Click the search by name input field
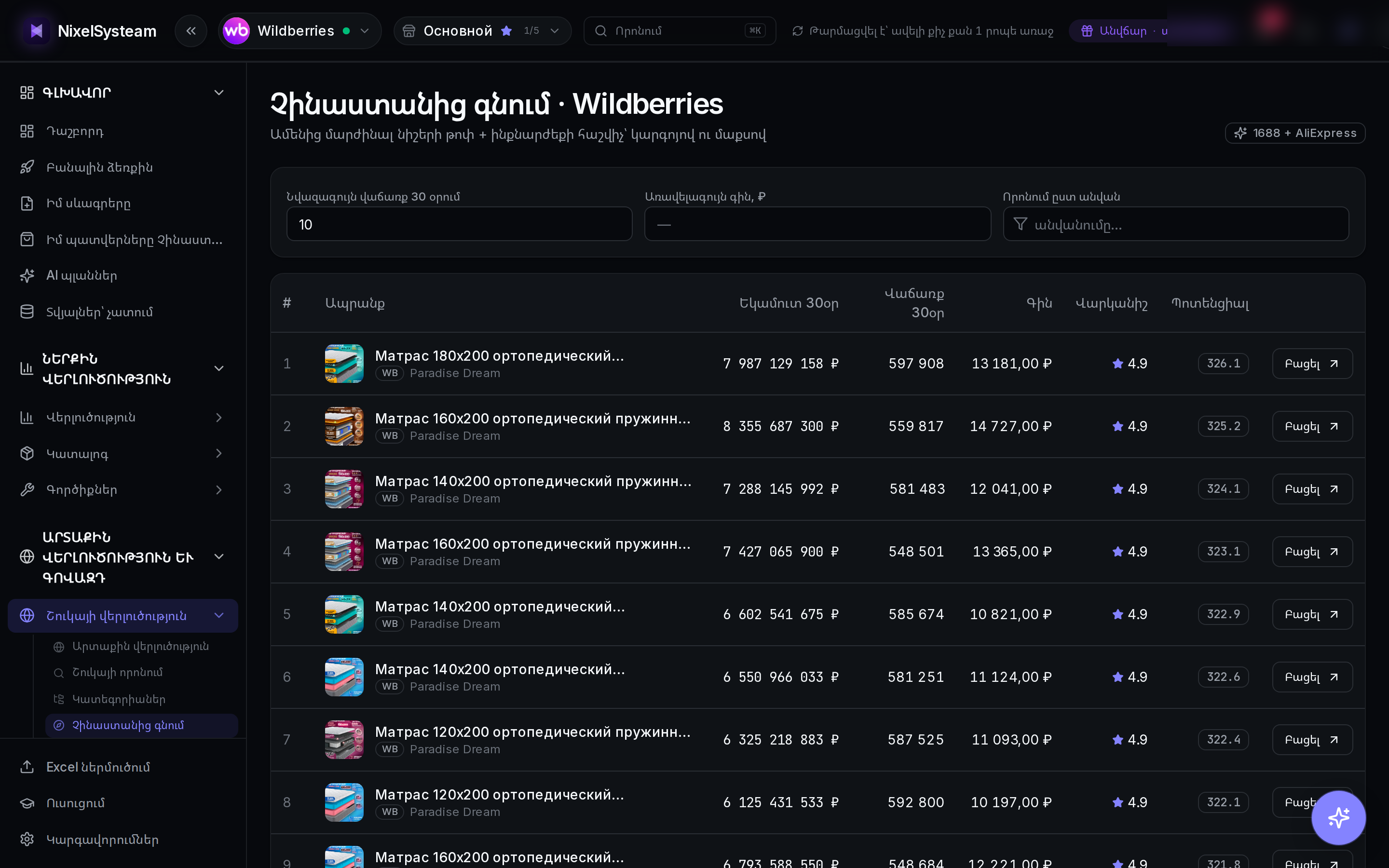 [1176, 224]
